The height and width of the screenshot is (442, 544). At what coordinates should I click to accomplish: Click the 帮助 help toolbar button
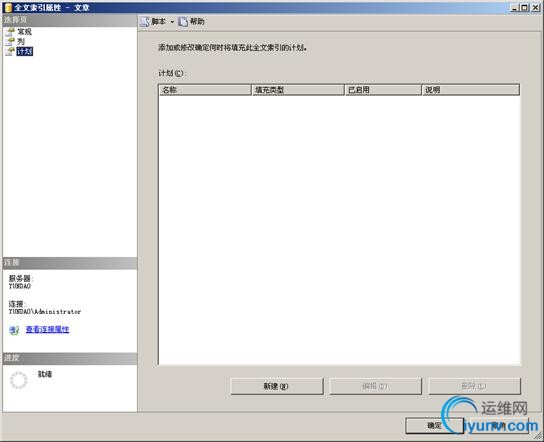(x=192, y=22)
